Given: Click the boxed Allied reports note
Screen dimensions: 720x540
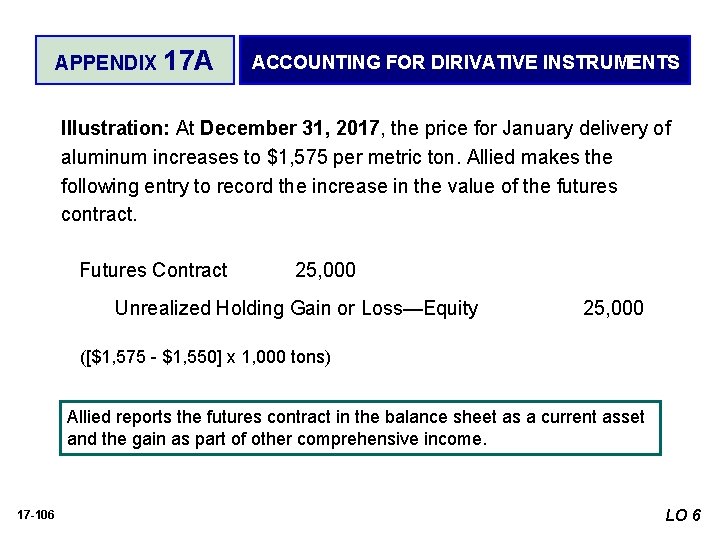Looking at the screenshot, I should click(x=360, y=428).
